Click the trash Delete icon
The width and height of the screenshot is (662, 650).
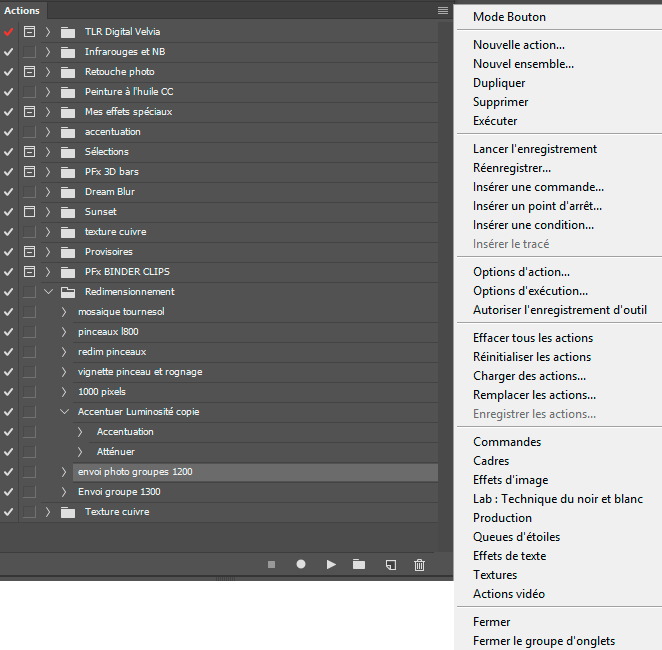419,565
